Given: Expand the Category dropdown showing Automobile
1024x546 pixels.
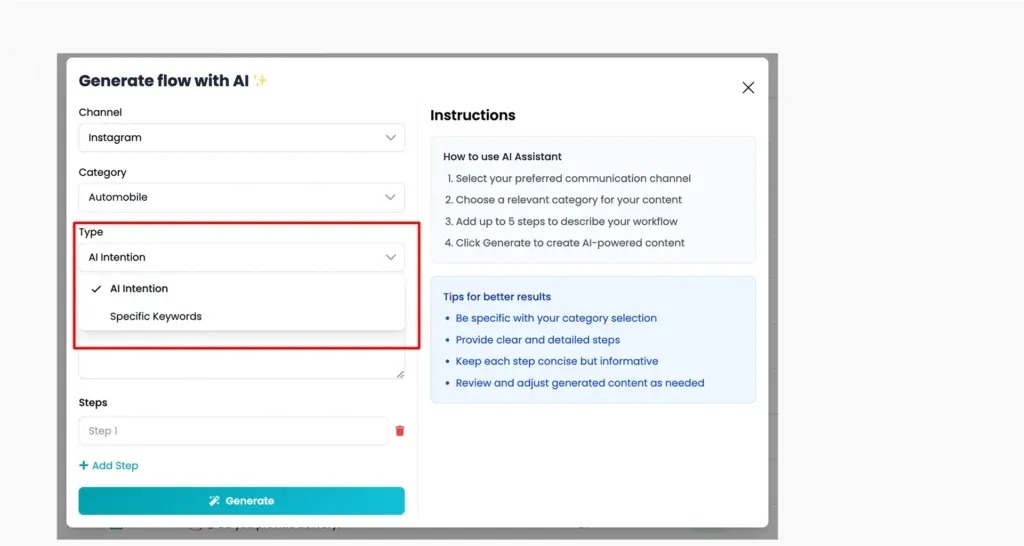Looking at the screenshot, I should (242, 197).
